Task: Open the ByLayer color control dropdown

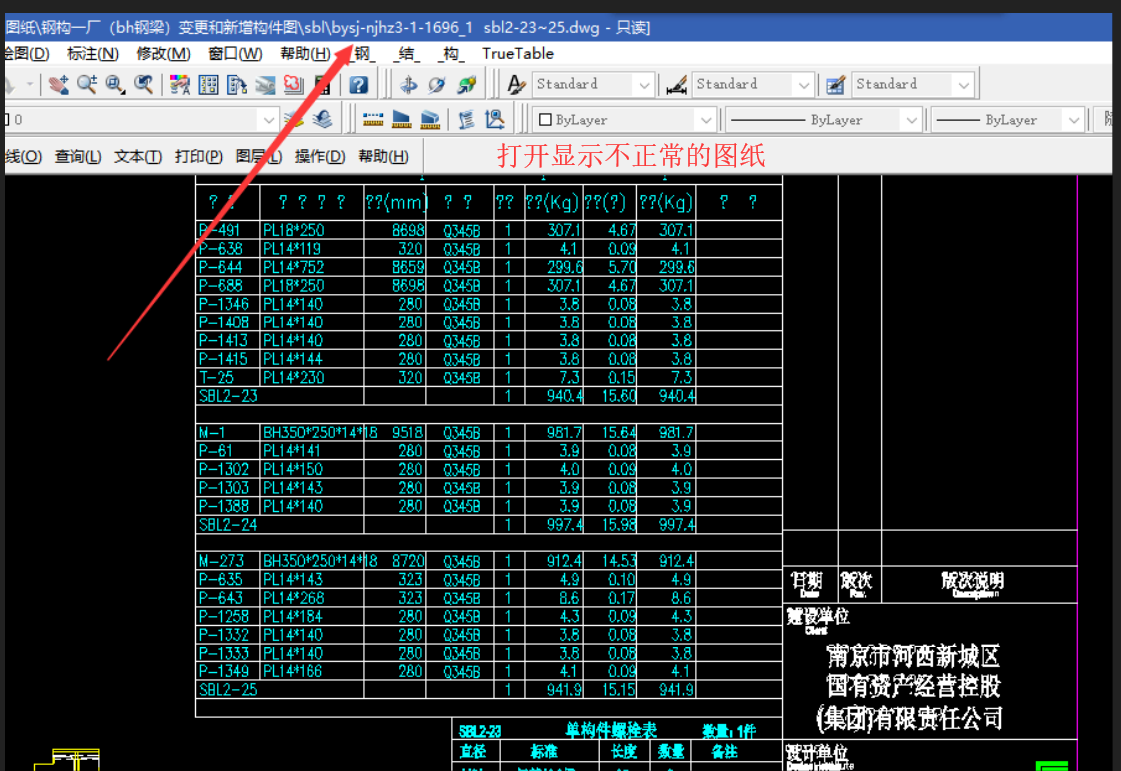Action: coord(706,120)
